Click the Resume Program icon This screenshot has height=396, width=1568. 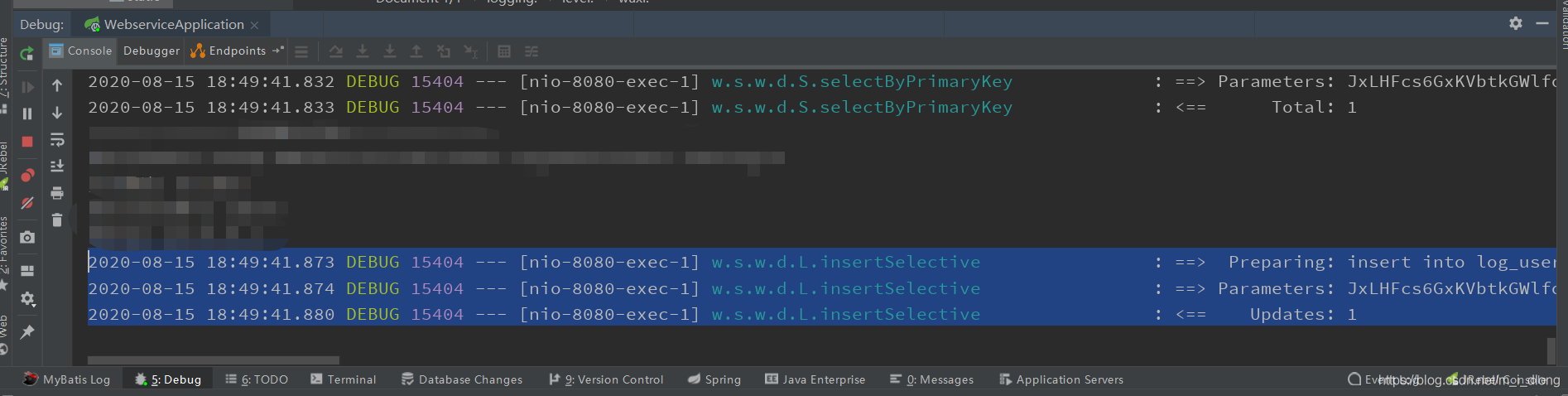pos(27,86)
